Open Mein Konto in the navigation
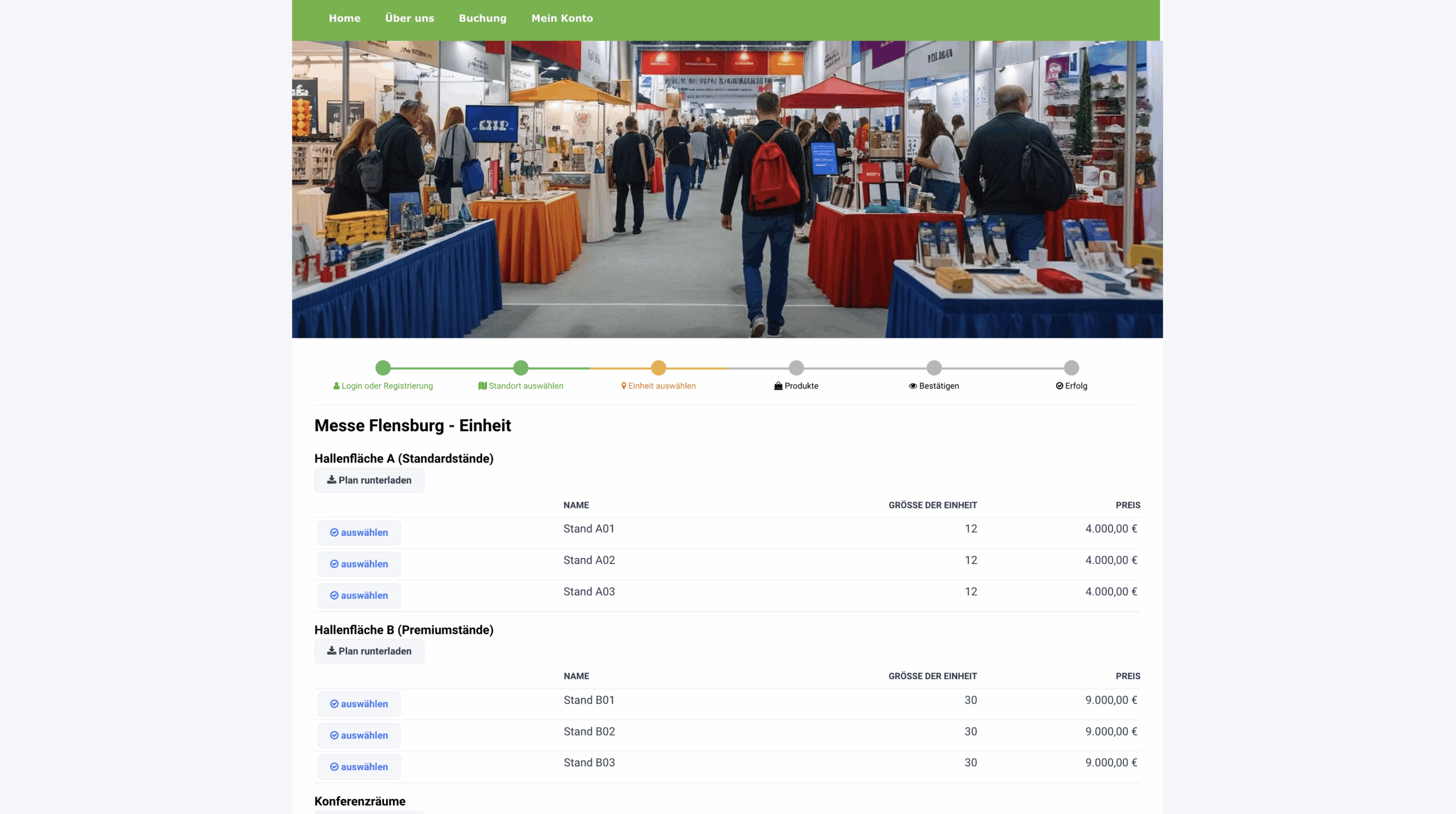 562,18
